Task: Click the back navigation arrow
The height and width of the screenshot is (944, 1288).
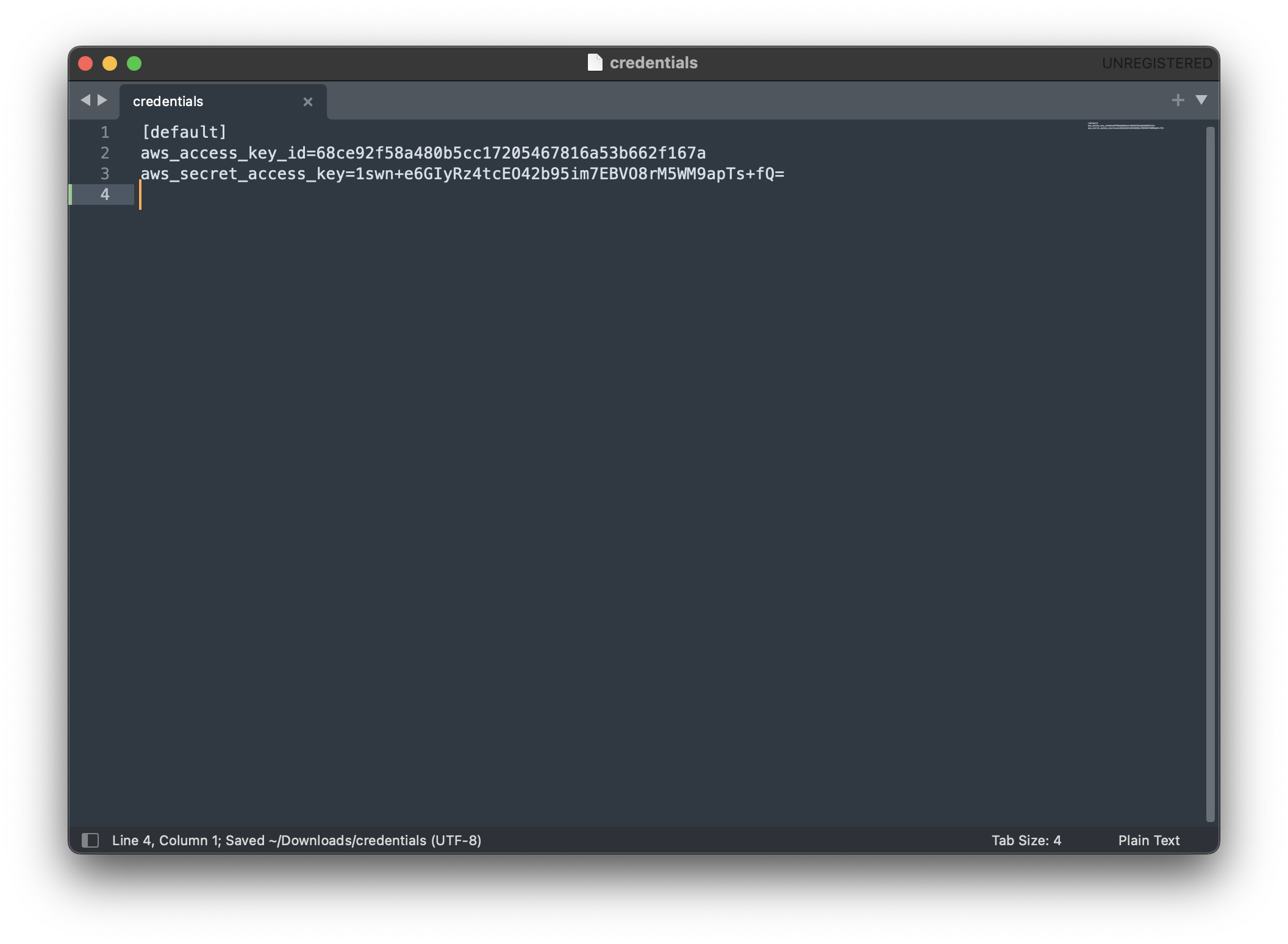Action: pos(85,100)
